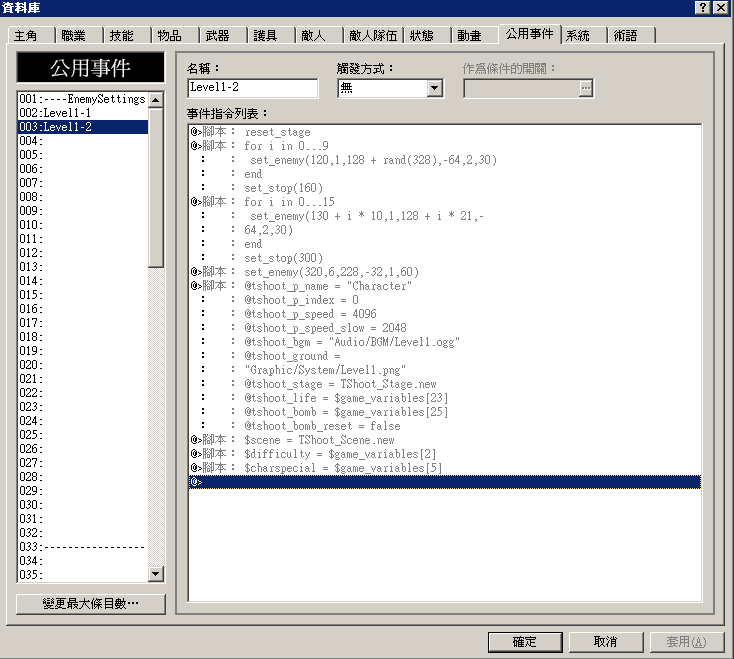Viewport: 734px width, 659px height.
Task: Select the @tshoot_life = $game_variables[23] line
Action: tap(445, 398)
